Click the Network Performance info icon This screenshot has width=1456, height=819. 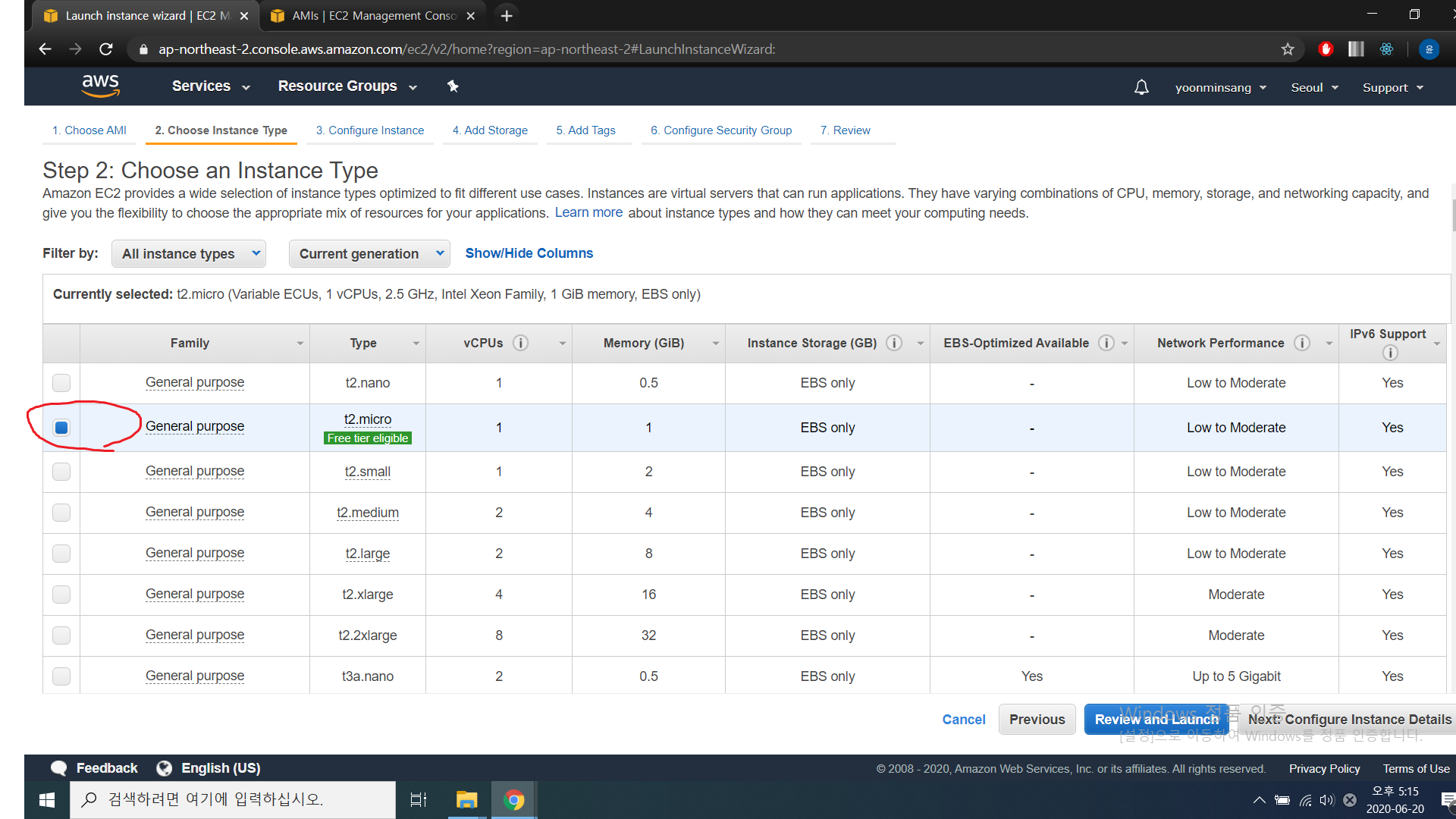tap(1302, 344)
